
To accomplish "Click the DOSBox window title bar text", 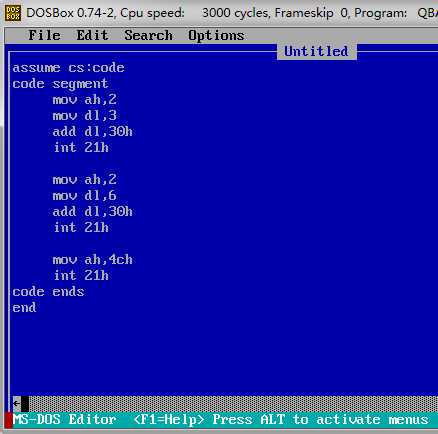I will pyautogui.click(x=232, y=13).
